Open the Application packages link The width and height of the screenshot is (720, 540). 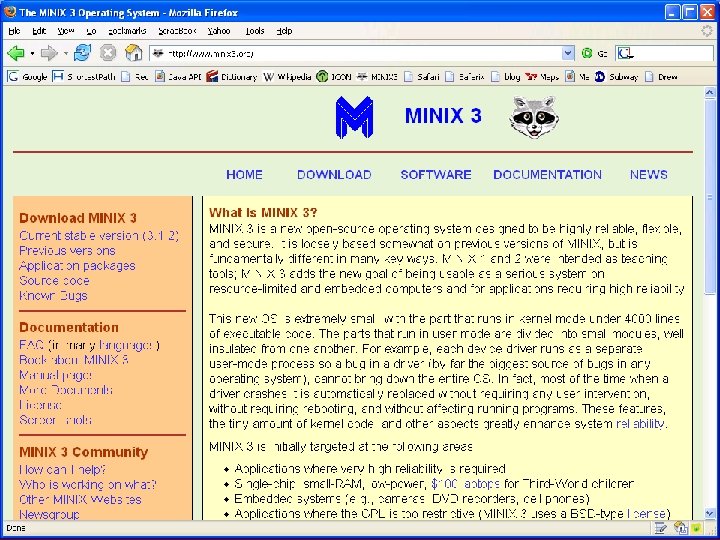[77, 266]
